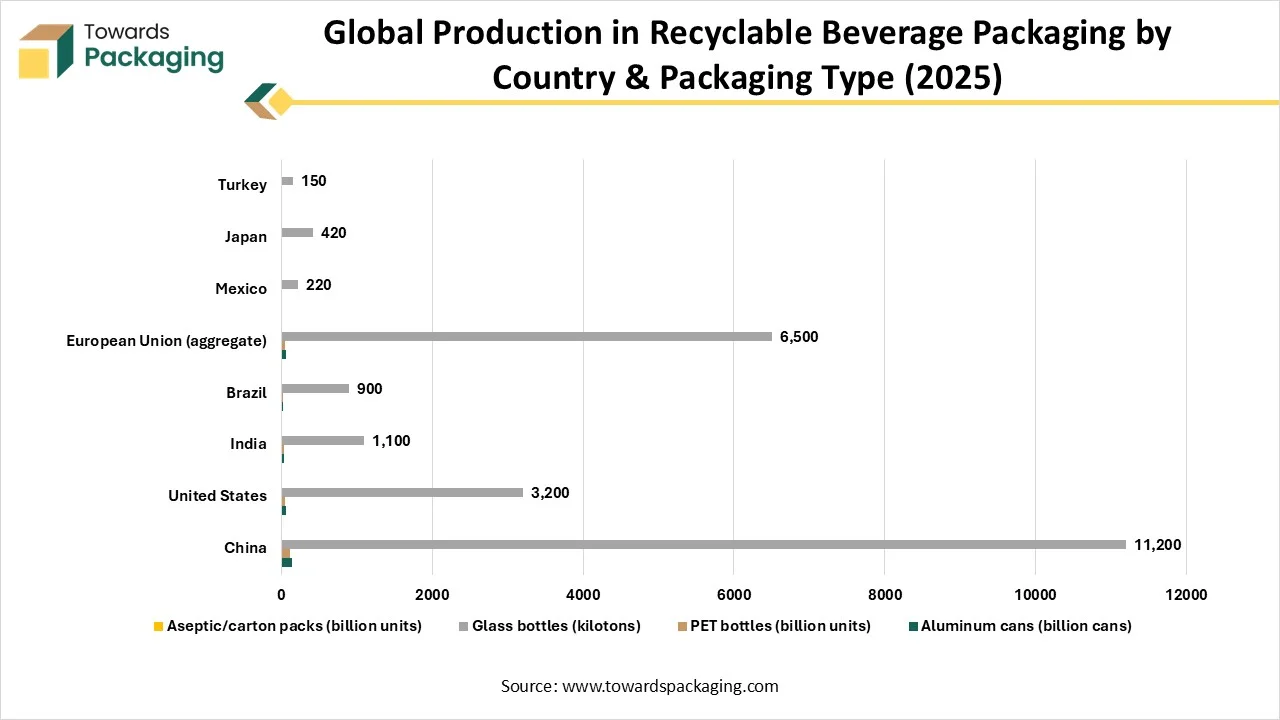
Task: Click the Aluminum cans (billion cans) legend text
Action: click(1026, 627)
